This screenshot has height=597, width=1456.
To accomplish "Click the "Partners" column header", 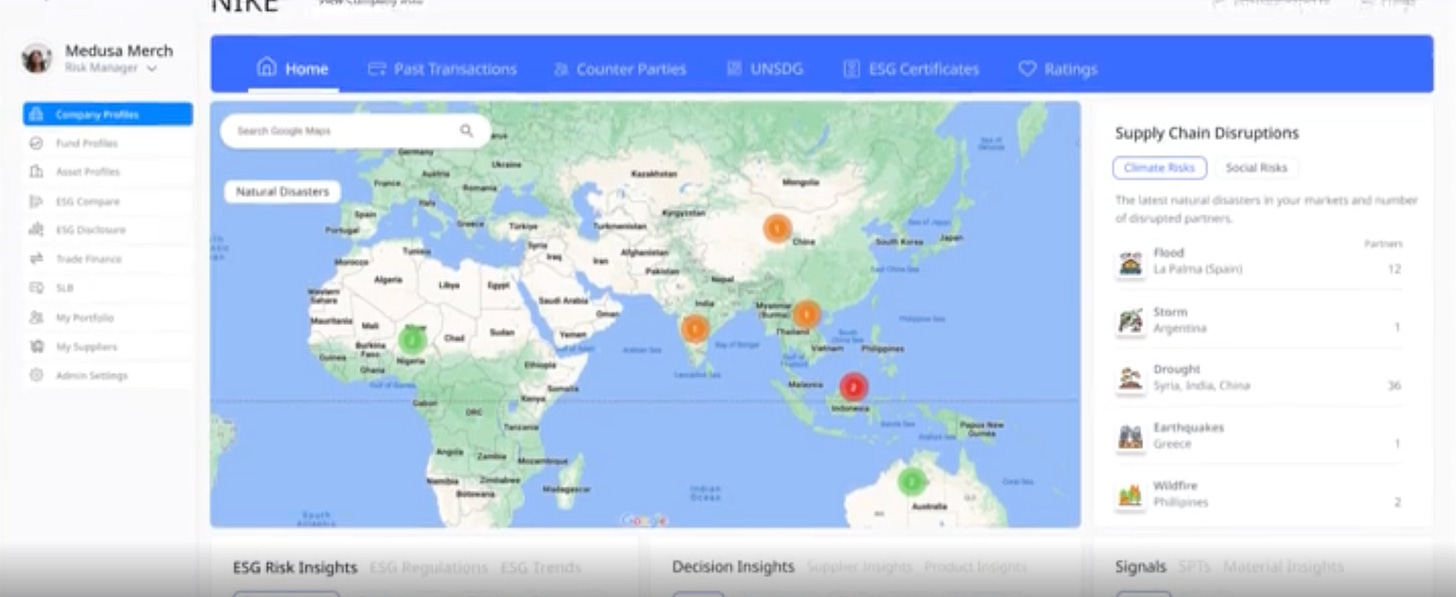I will pos(1383,244).
